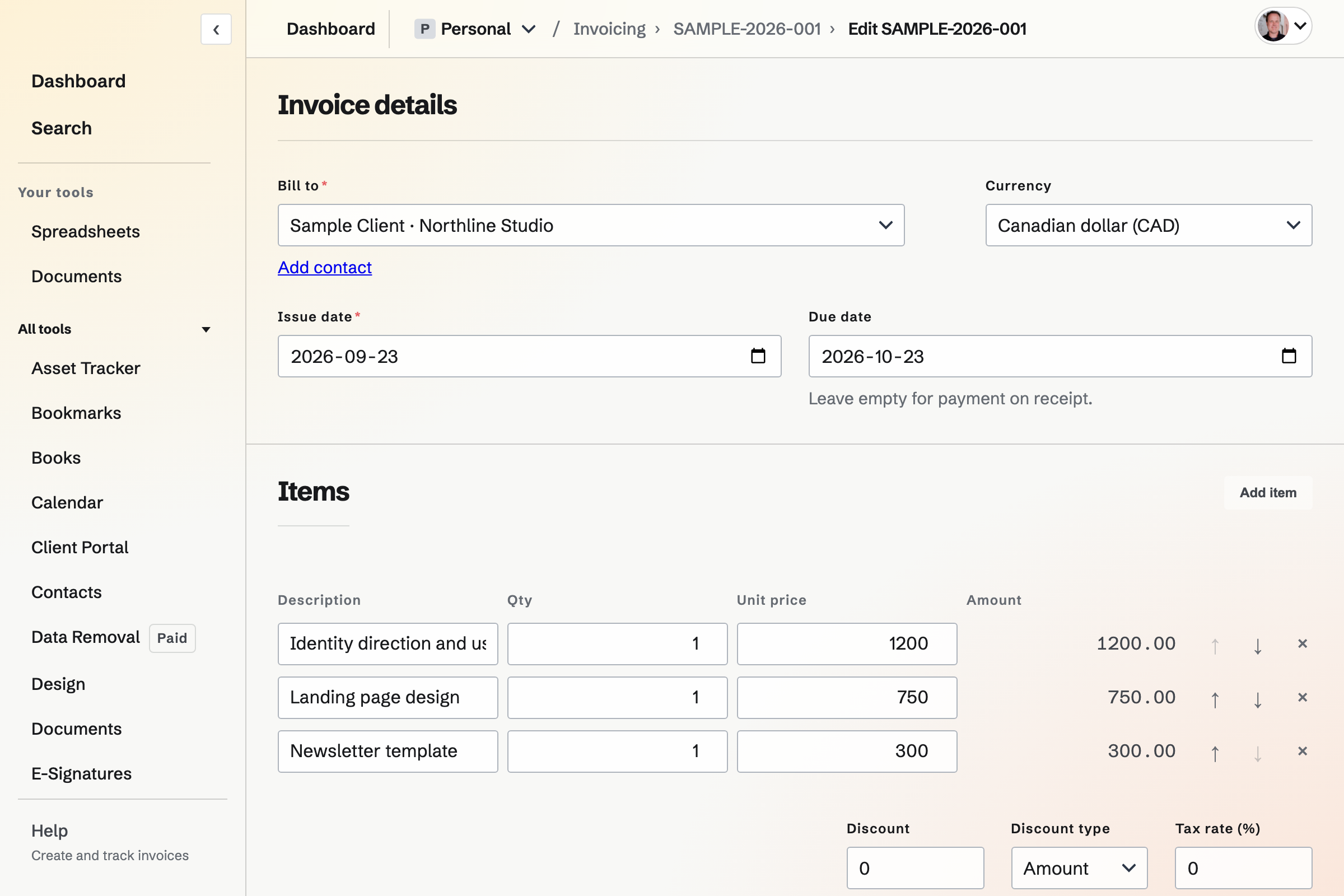The image size is (1344, 896).
Task: Click the Add contact link
Action: click(x=325, y=268)
